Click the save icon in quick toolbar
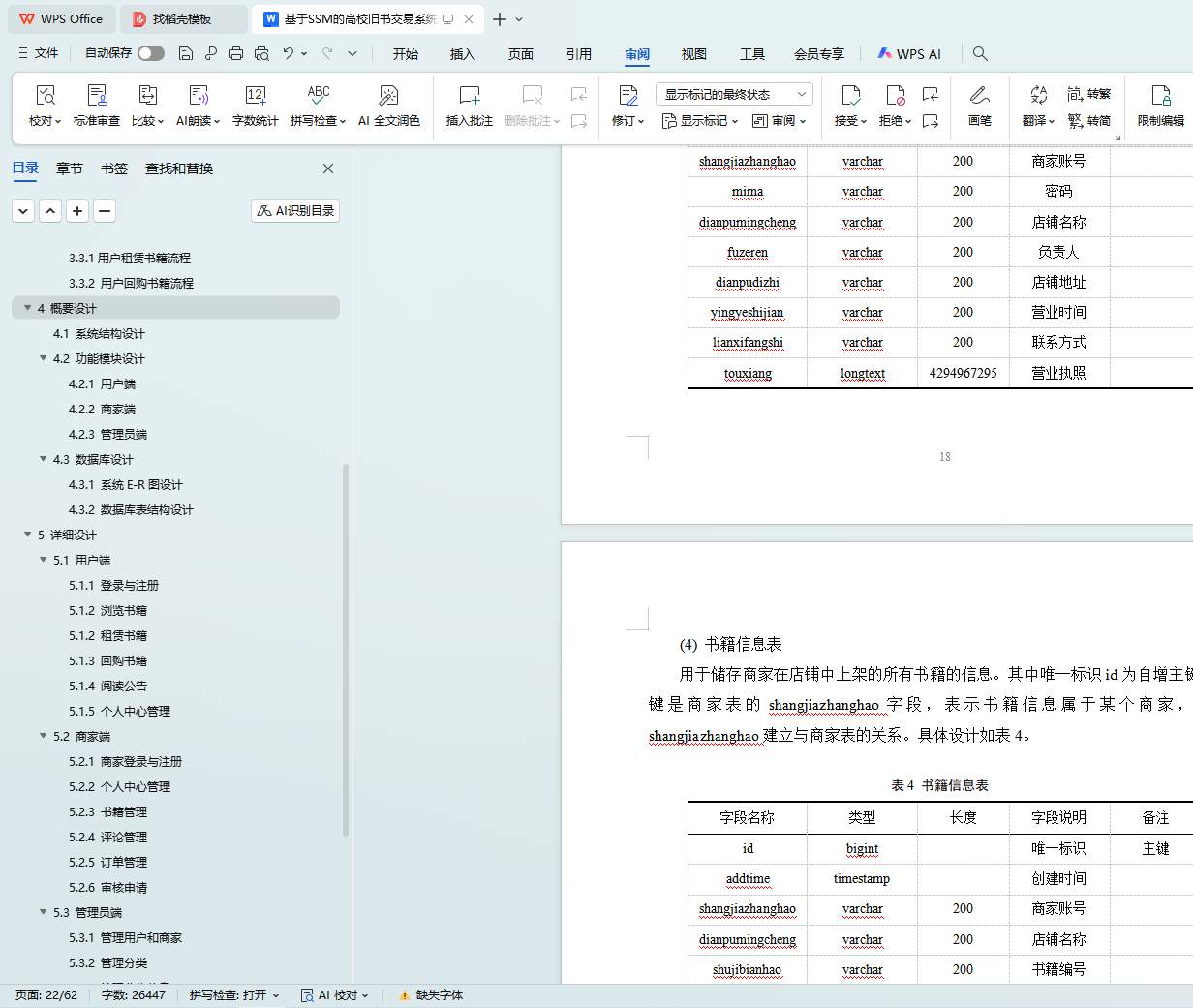The width and height of the screenshot is (1193, 1008). pos(186,53)
